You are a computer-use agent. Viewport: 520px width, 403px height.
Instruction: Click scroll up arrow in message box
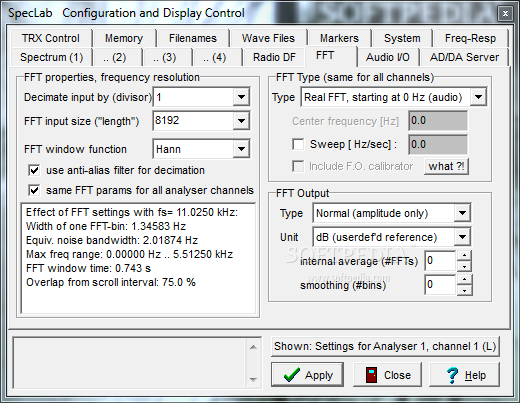(253, 347)
